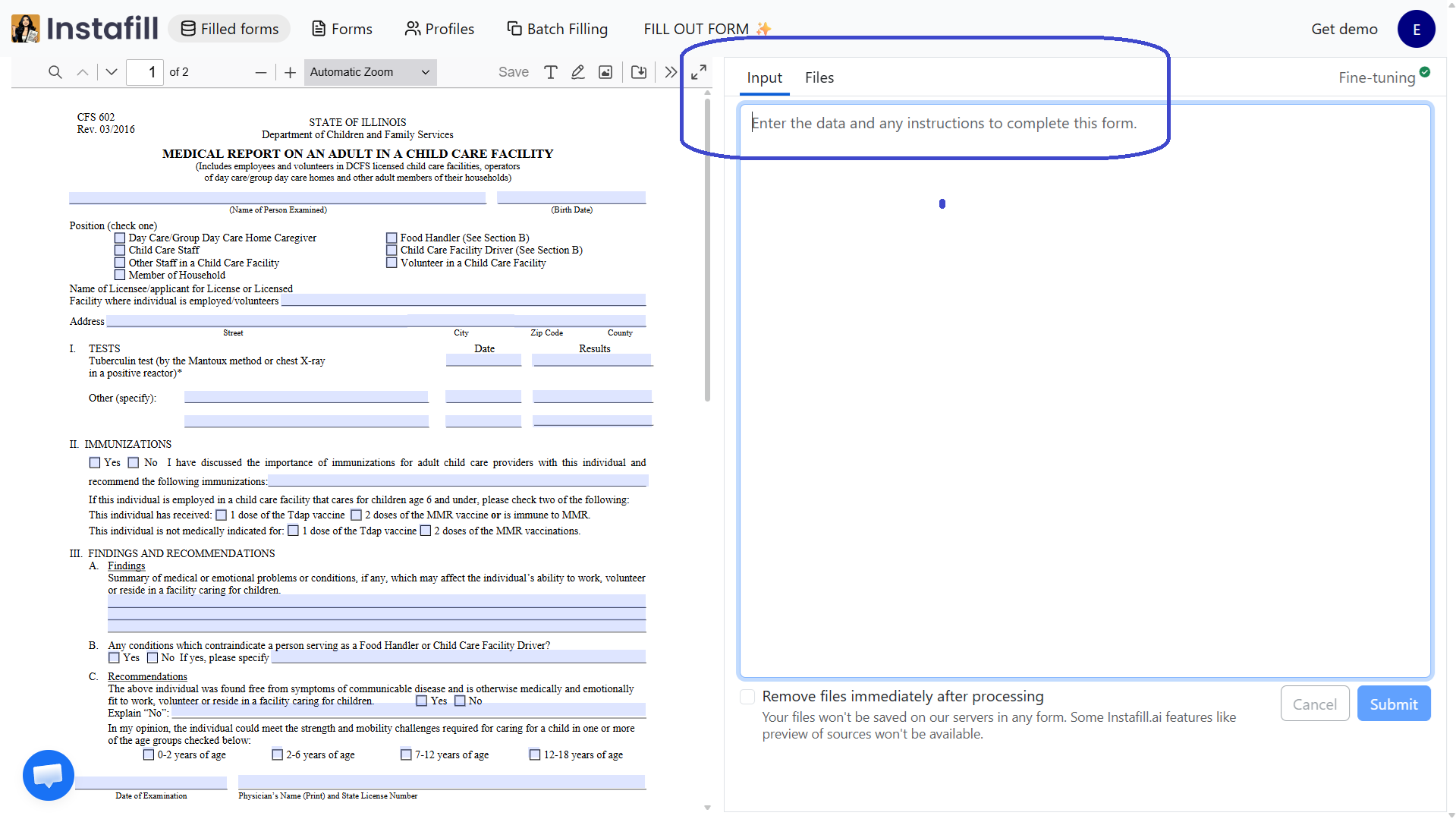Open the Batch Filling section
The height and width of the screenshot is (819, 1456).
[x=558, y=28]
